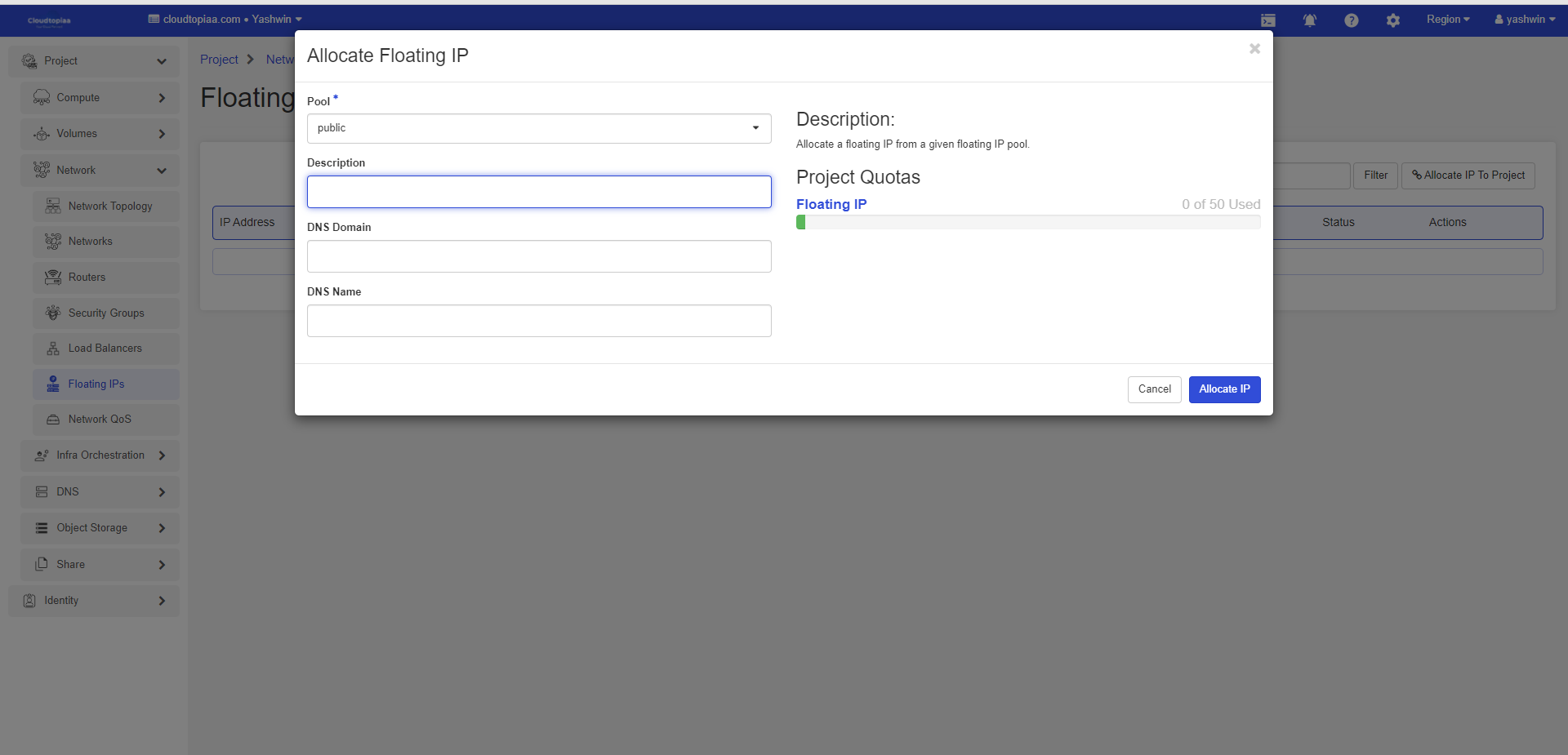The width and height of the screenshot is (1568, 755).
Task: Close the Allocate Floating IP dialog
Action: tap(1254, 49)
